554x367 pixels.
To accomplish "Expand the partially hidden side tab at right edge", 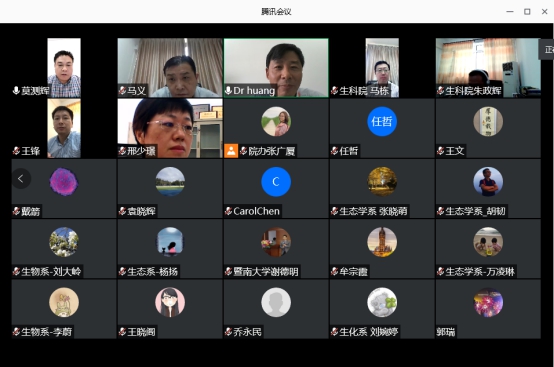I will [x=547, y=49].
